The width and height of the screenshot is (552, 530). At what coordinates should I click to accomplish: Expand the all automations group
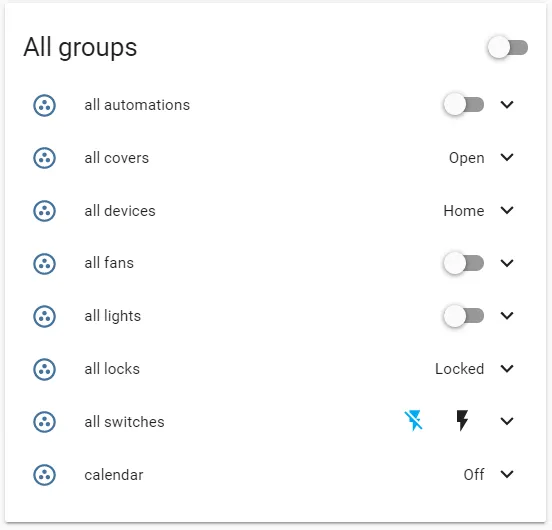(507, 105)
